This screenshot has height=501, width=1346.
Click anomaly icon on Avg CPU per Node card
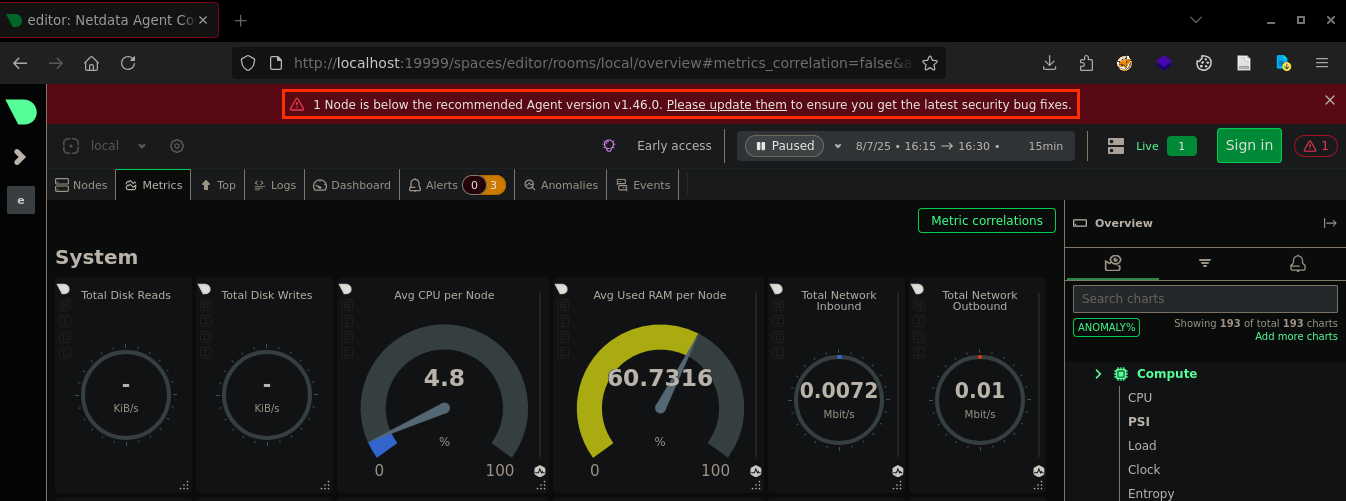(x=541, y=471)
